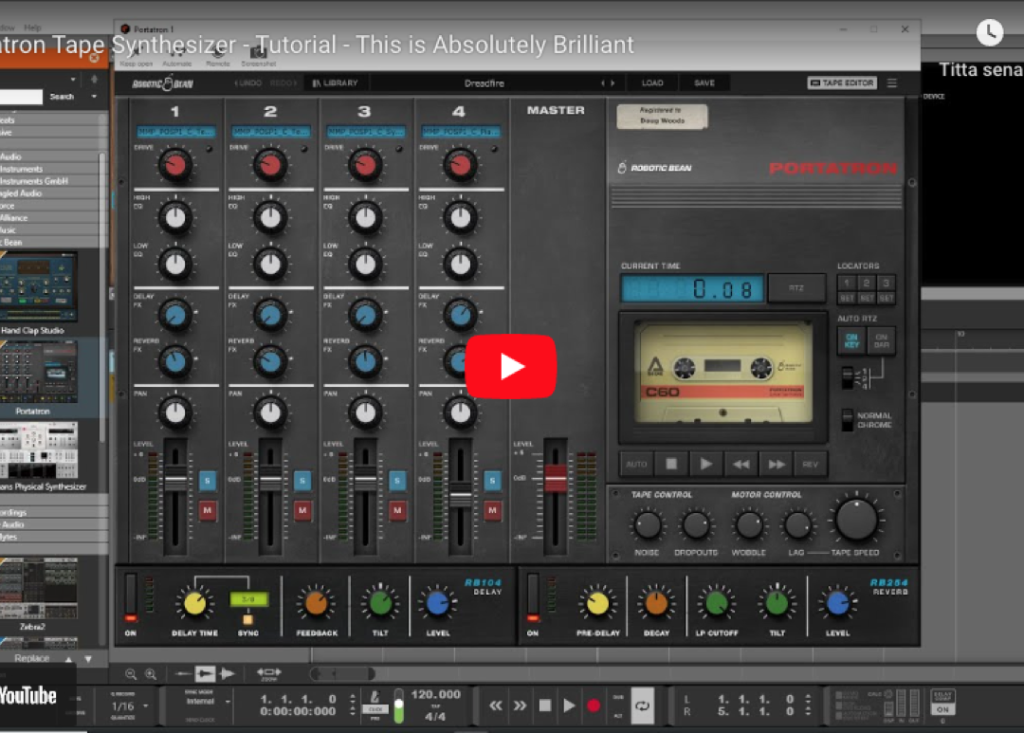
Task: Select locator 3
Action: (x=886, y=283)
